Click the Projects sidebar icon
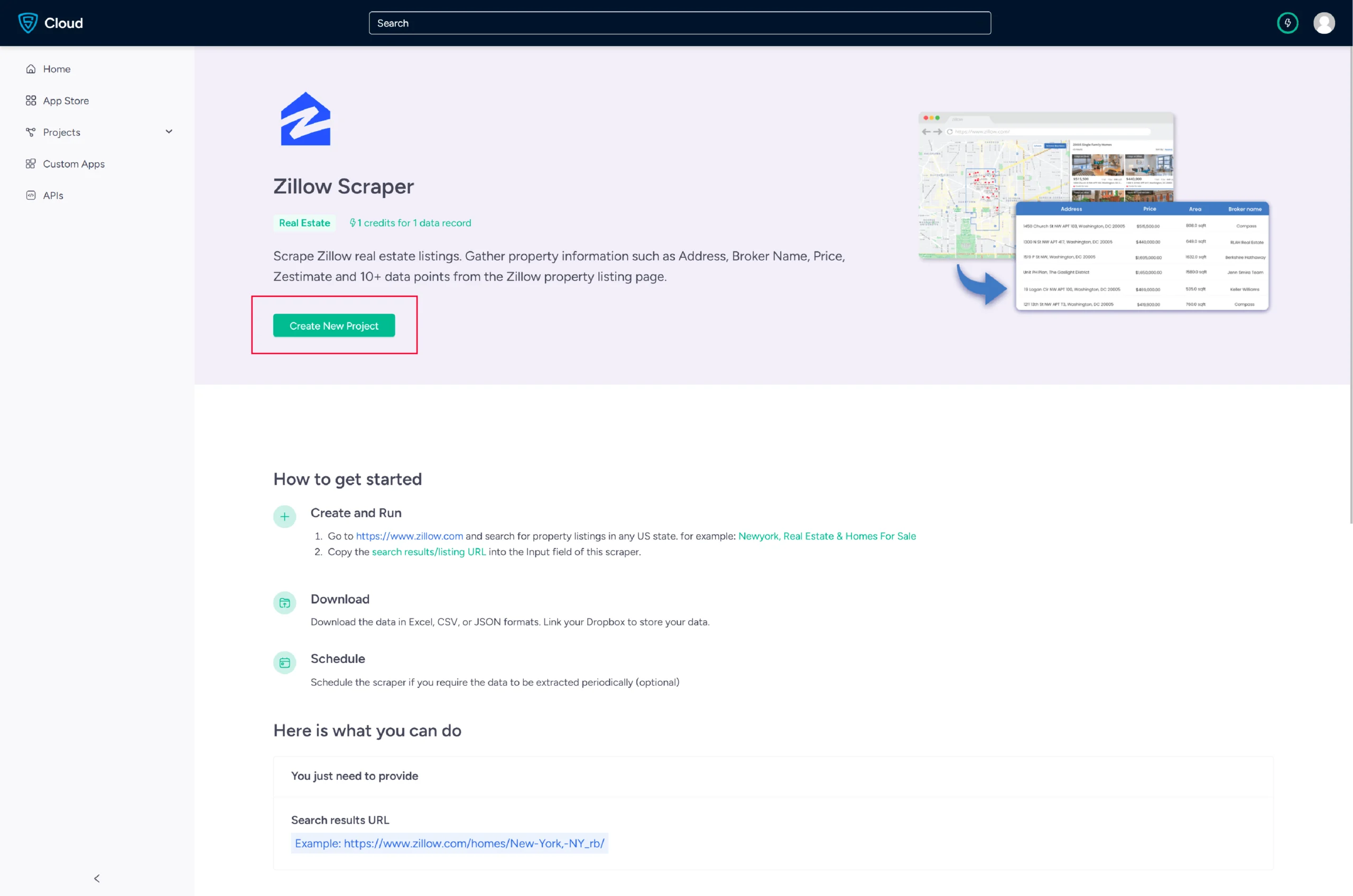 point(31,131)
